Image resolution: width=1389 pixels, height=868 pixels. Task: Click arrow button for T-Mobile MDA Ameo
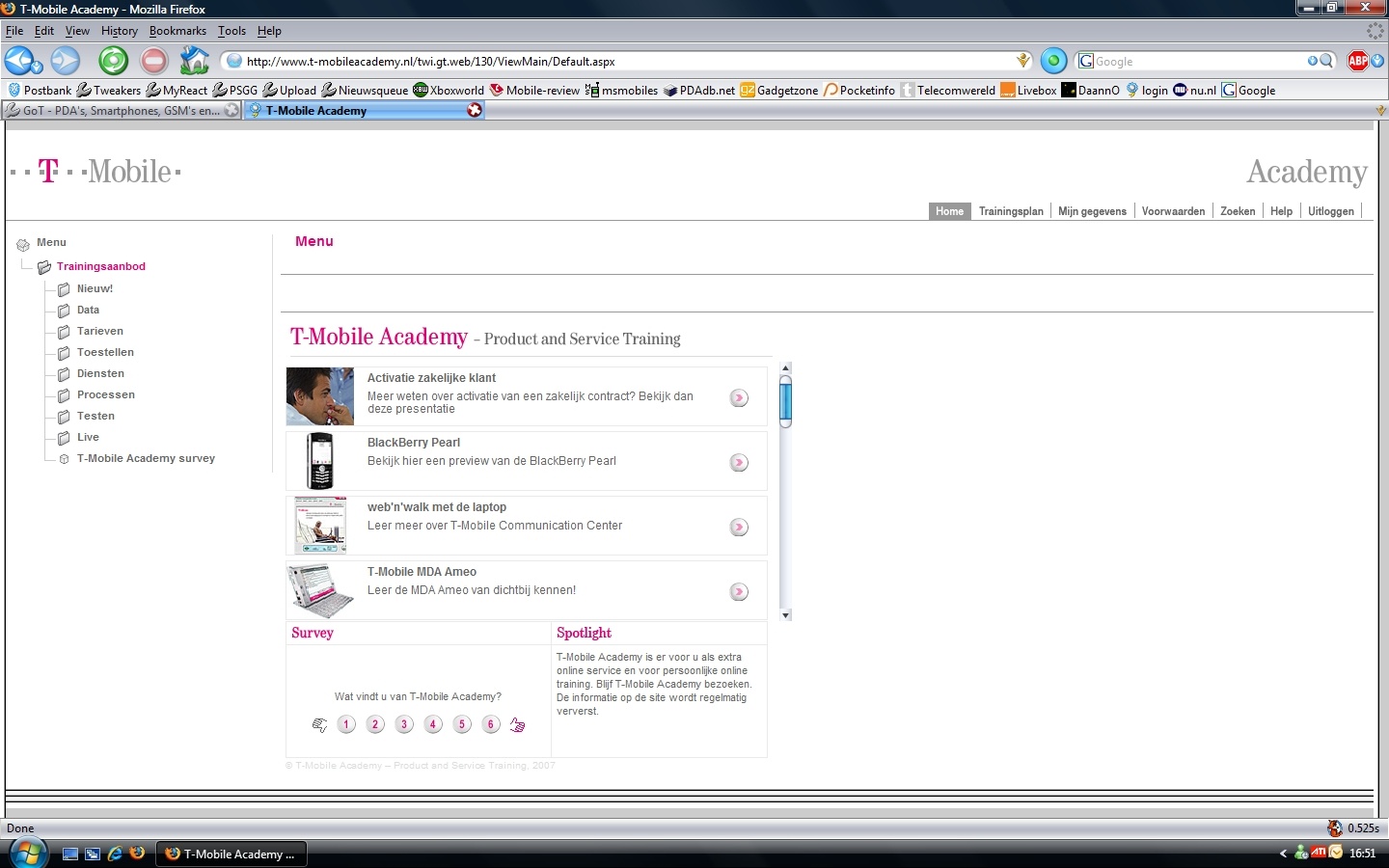pos(739,591)
